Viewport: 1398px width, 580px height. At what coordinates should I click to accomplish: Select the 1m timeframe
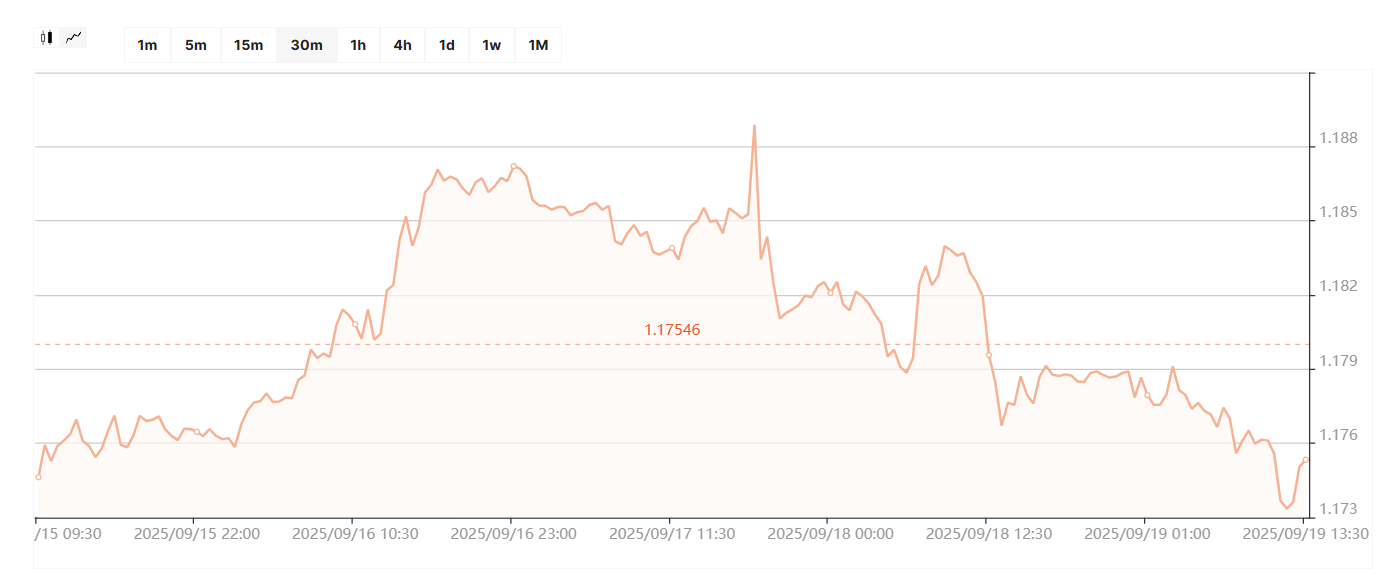pyautogui.click(x=147, y=45)
